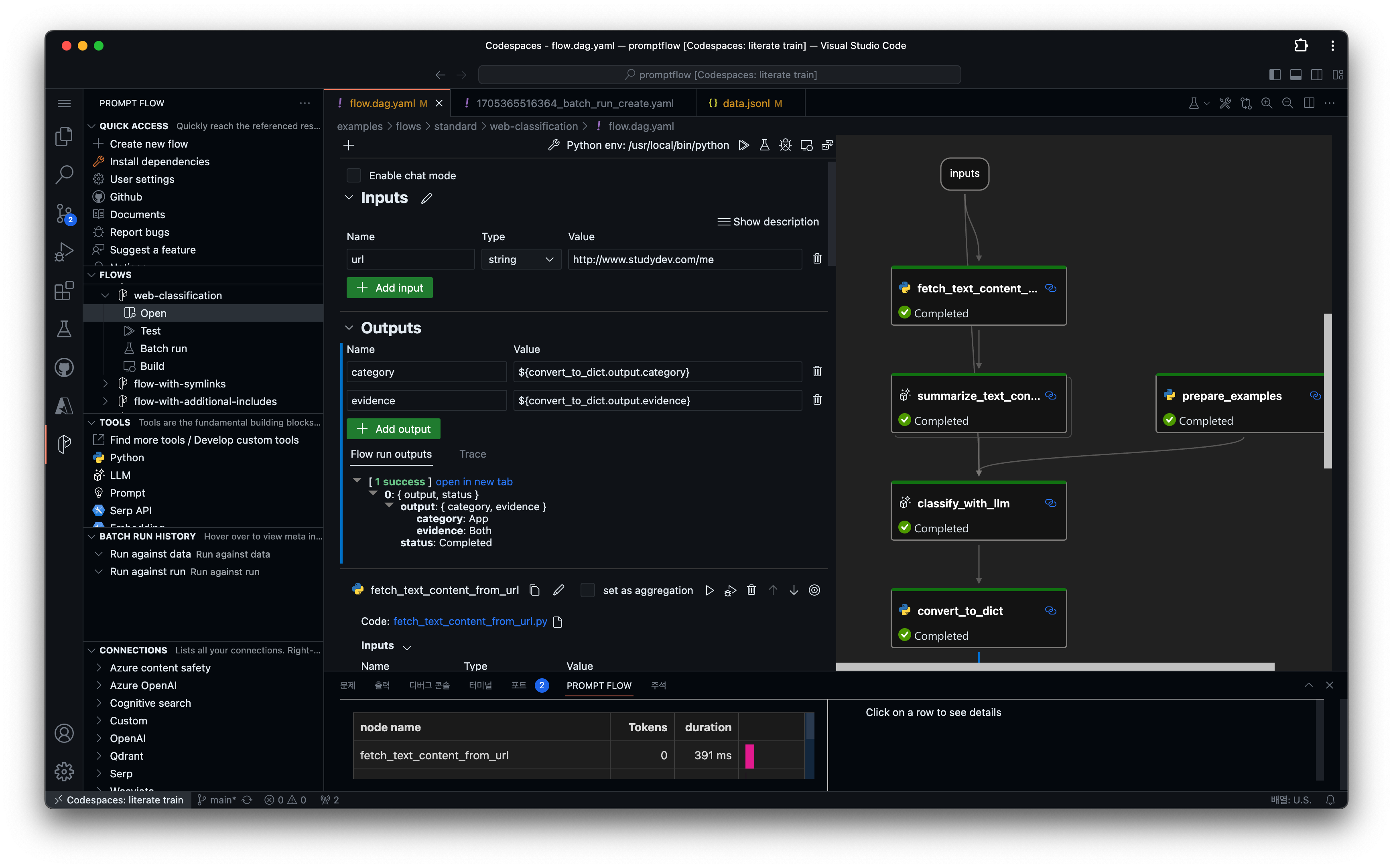Expand flow-with-symlinks tree item
The width and height of the screenshot is (1393, 868).
[105, 383]
